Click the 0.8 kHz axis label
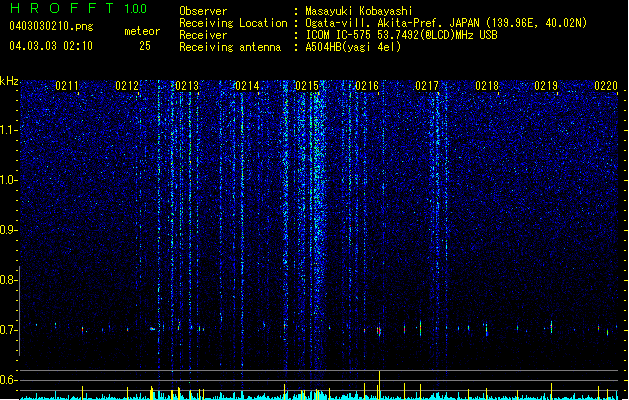629x400 pixels. click(x=9, y=280)
